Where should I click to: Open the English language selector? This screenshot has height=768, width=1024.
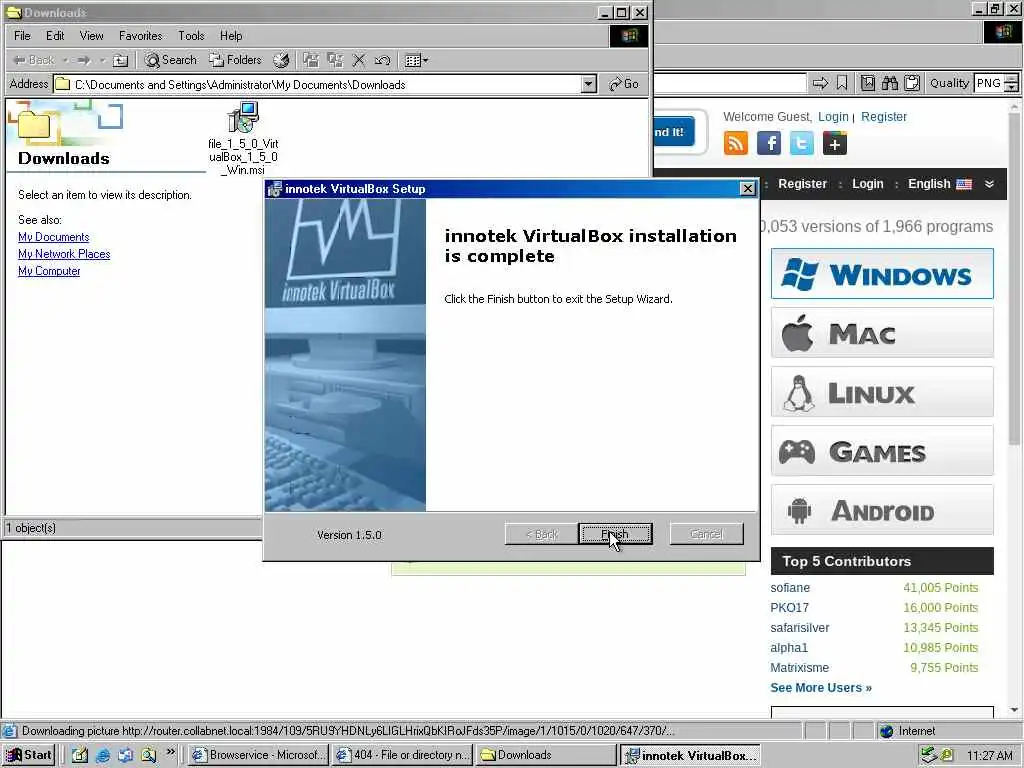click(x=940, y=184)
